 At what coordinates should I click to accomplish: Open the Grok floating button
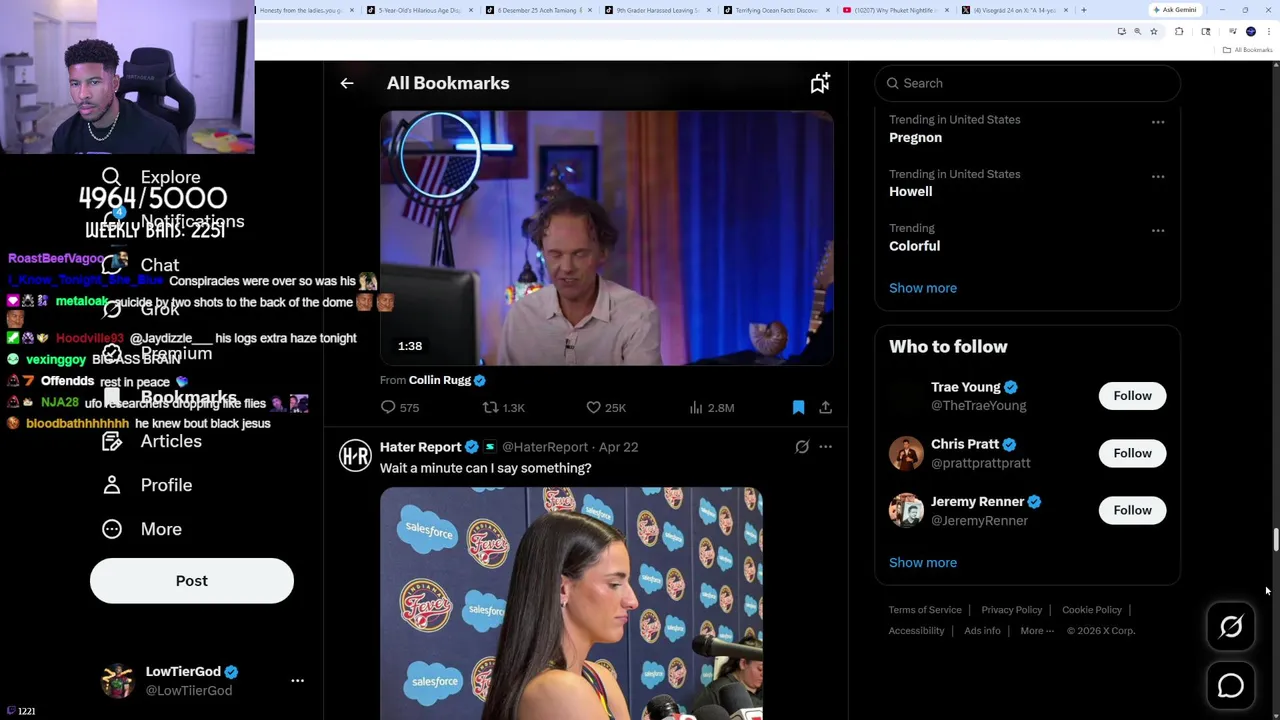pos(1231,627)
